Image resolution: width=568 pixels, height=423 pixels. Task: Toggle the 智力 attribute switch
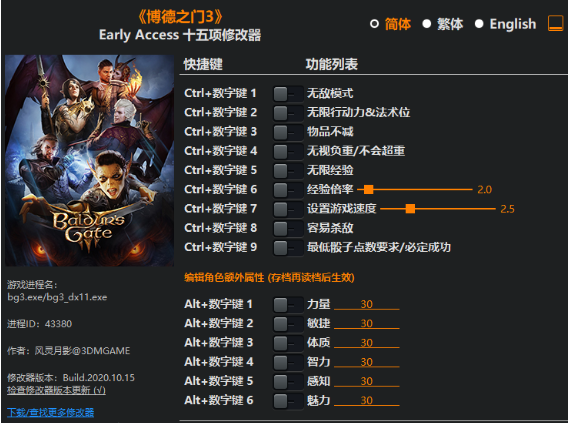coord(288,362)
